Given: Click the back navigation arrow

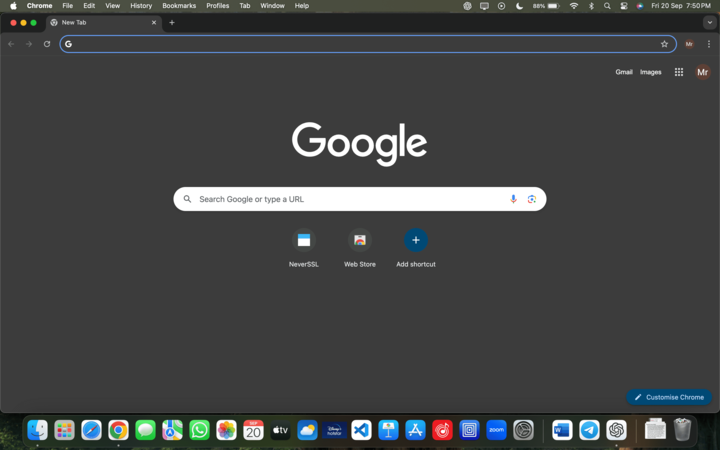Looking at the screenshot, I should (x=11, y=44).
